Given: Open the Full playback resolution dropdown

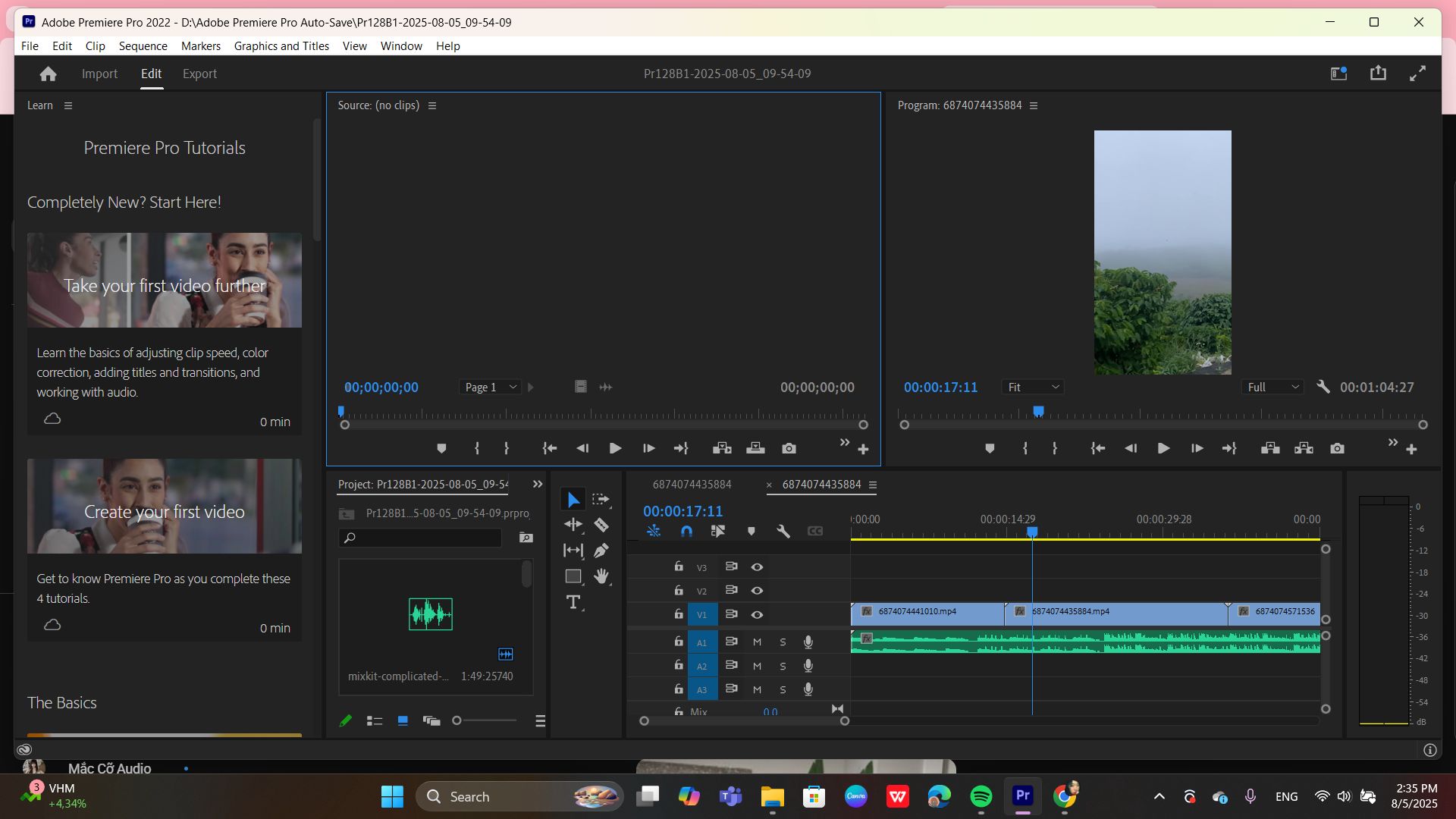Looking at the screenshot, I should click(x=1274, y=388).
